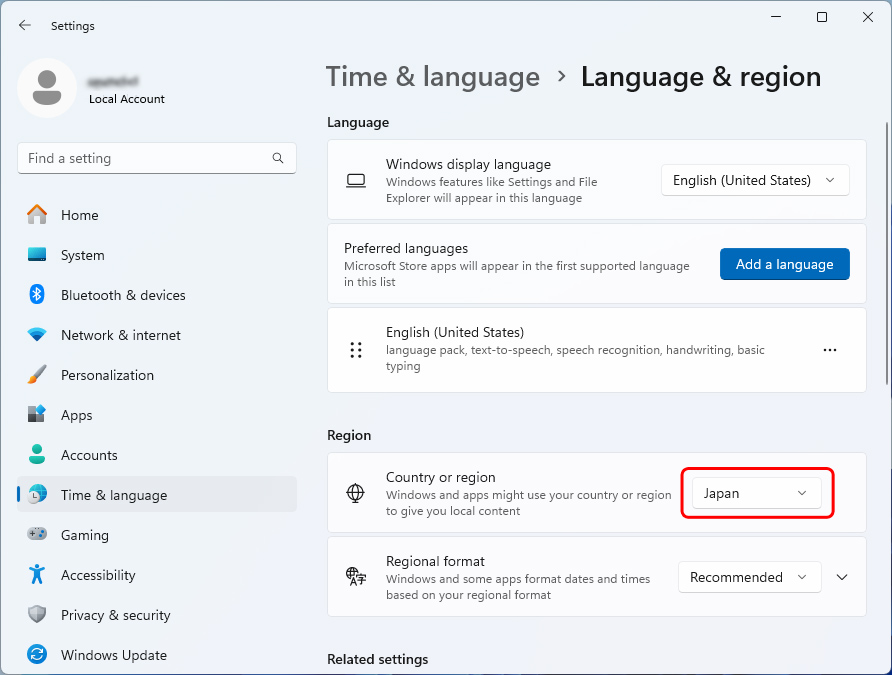892x675 pixels.
Task: Click the Regional format title text
Action: pos(435,561)
